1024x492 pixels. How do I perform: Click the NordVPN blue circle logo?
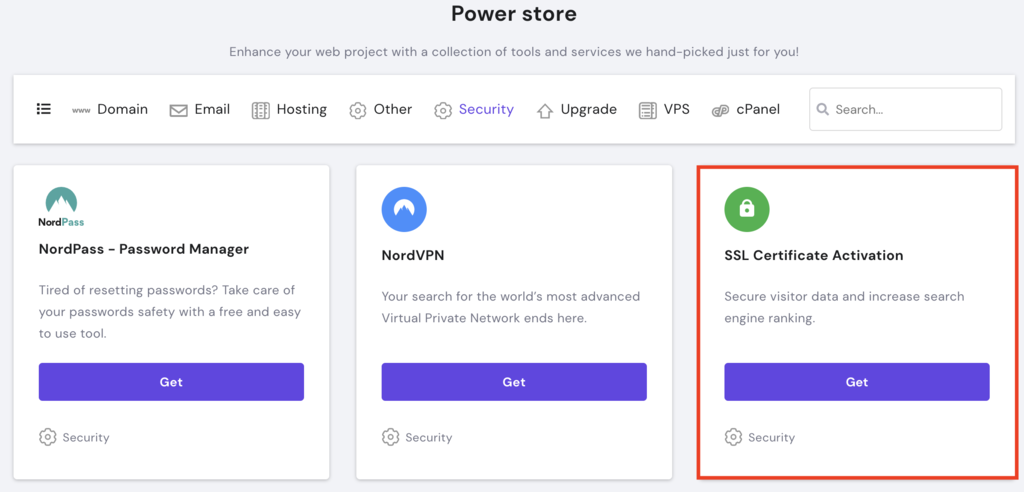coord(404,209)
